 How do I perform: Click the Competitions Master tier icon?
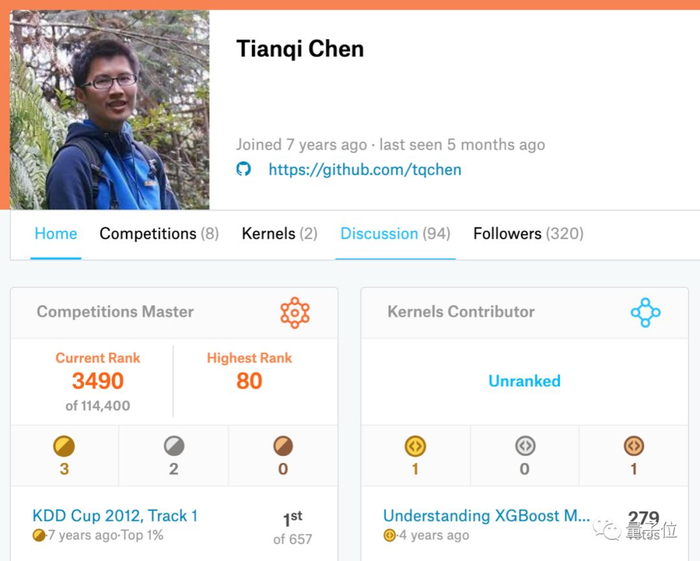(x=295, y=312)
